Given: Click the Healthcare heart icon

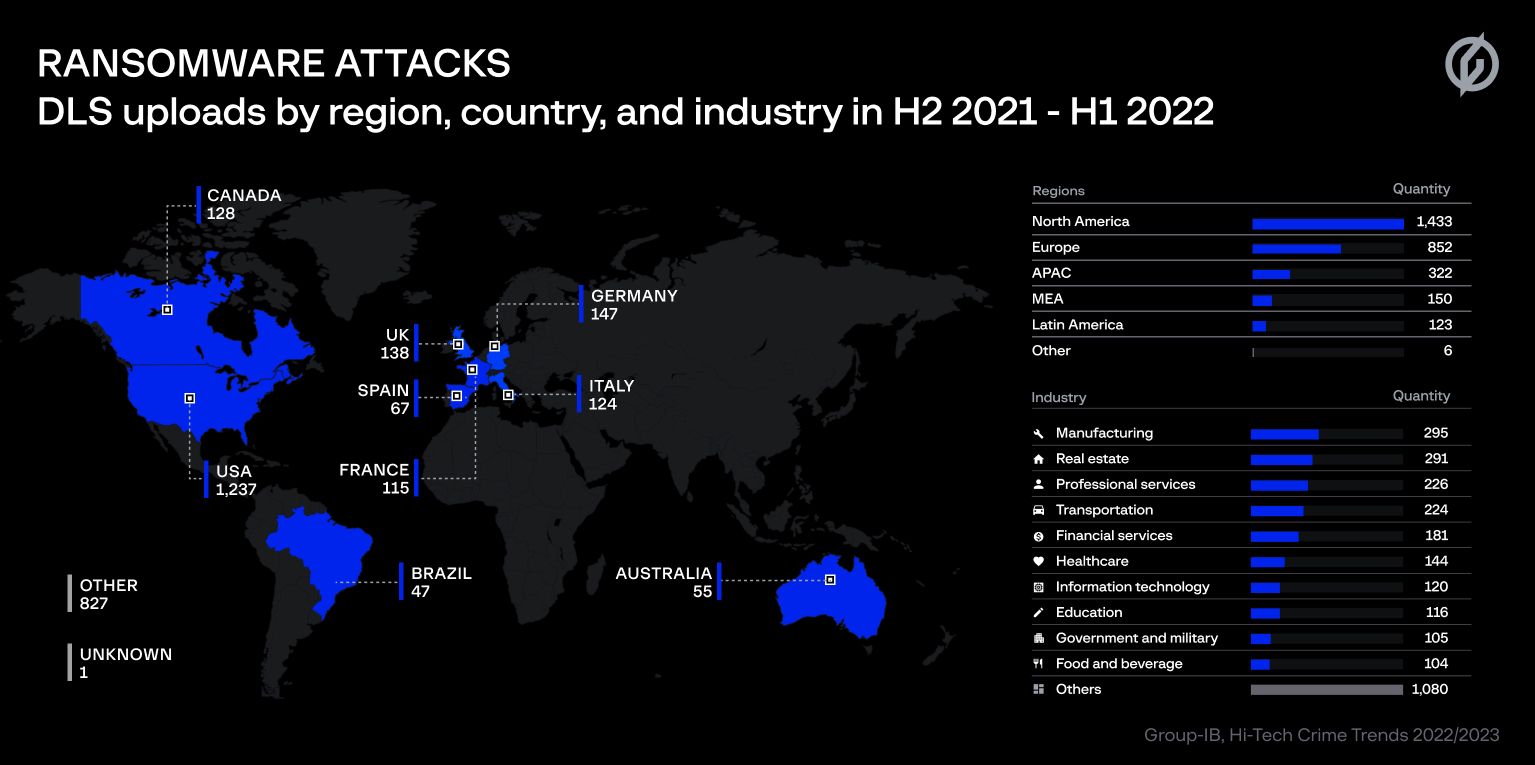Looking at the screenshot, I should coord(1039,561).
